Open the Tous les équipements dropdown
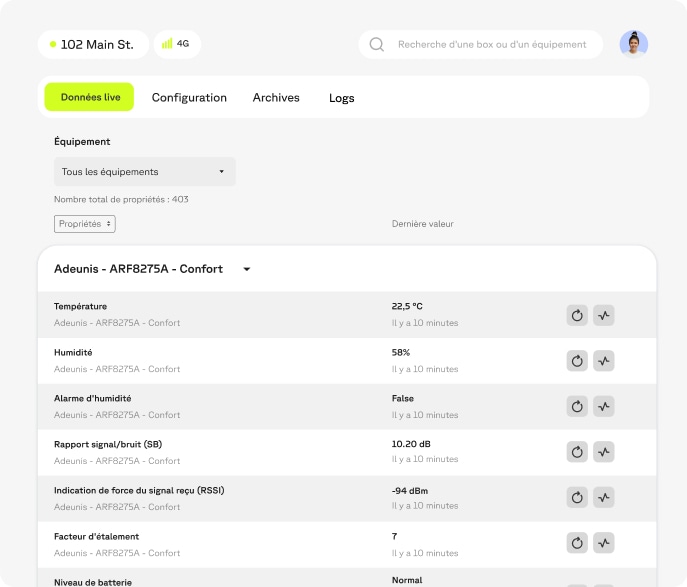This screenshot has height=587, width=687. [x=144, y=172]
